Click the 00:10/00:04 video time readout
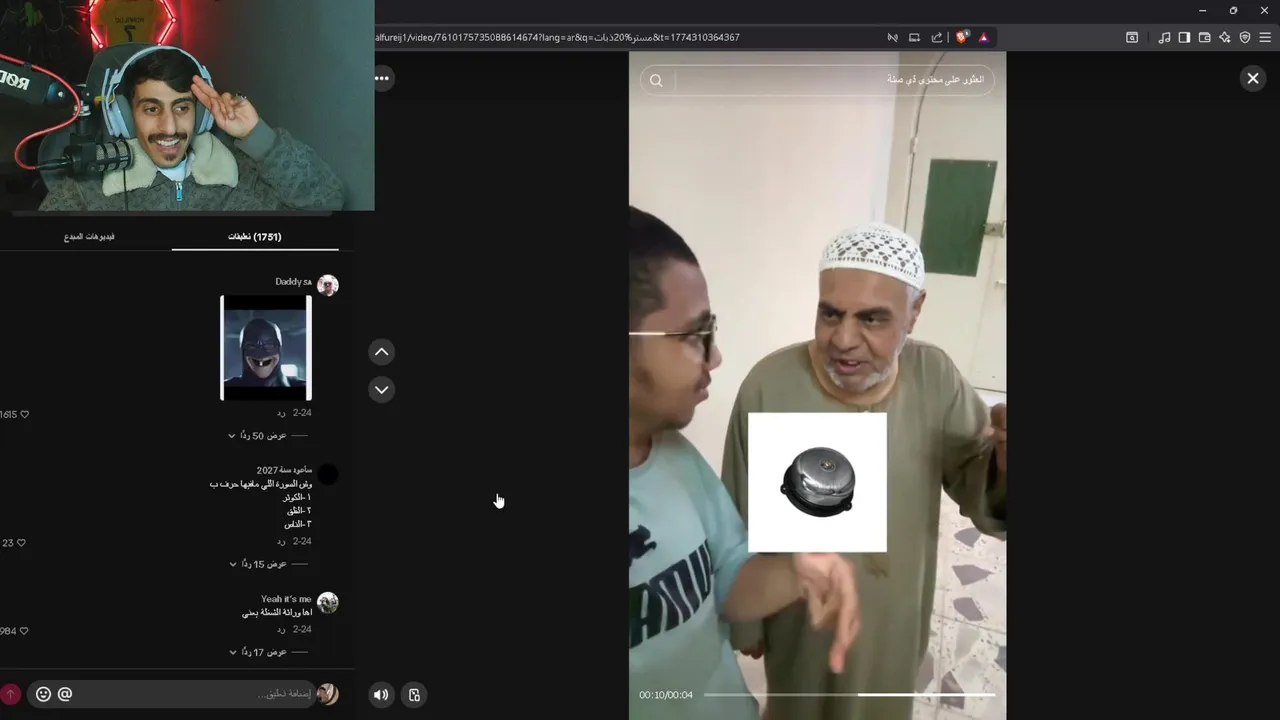This screenshot has width=1280, height=720. tap(666, 695)
